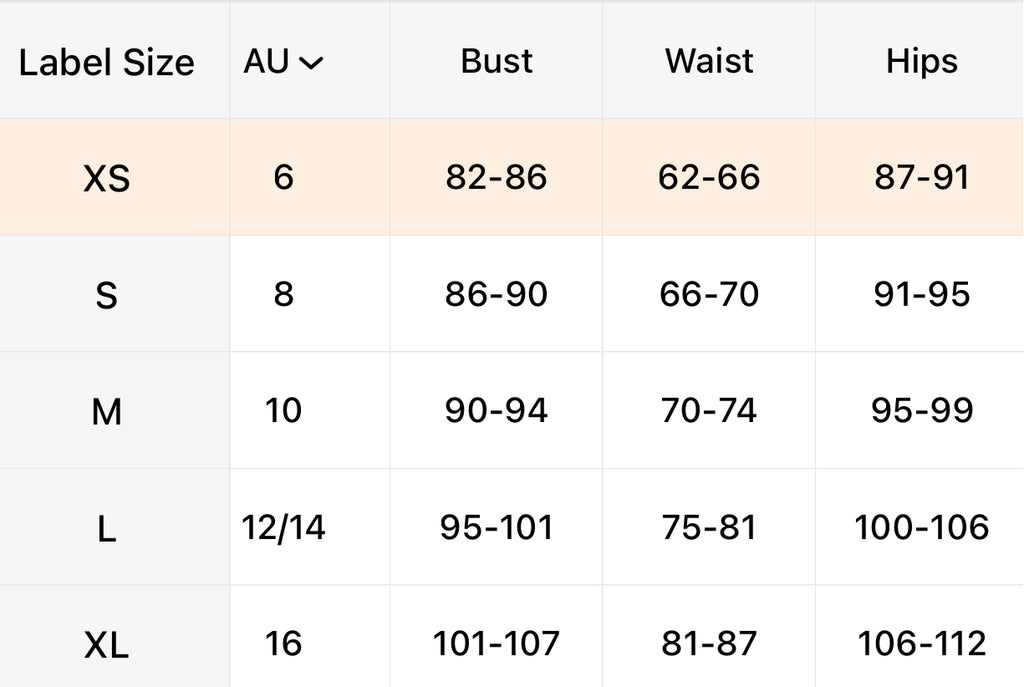Click the 95-99 hips measurement
Screen dimensions: 1024x687
click(x=921, y=411)
